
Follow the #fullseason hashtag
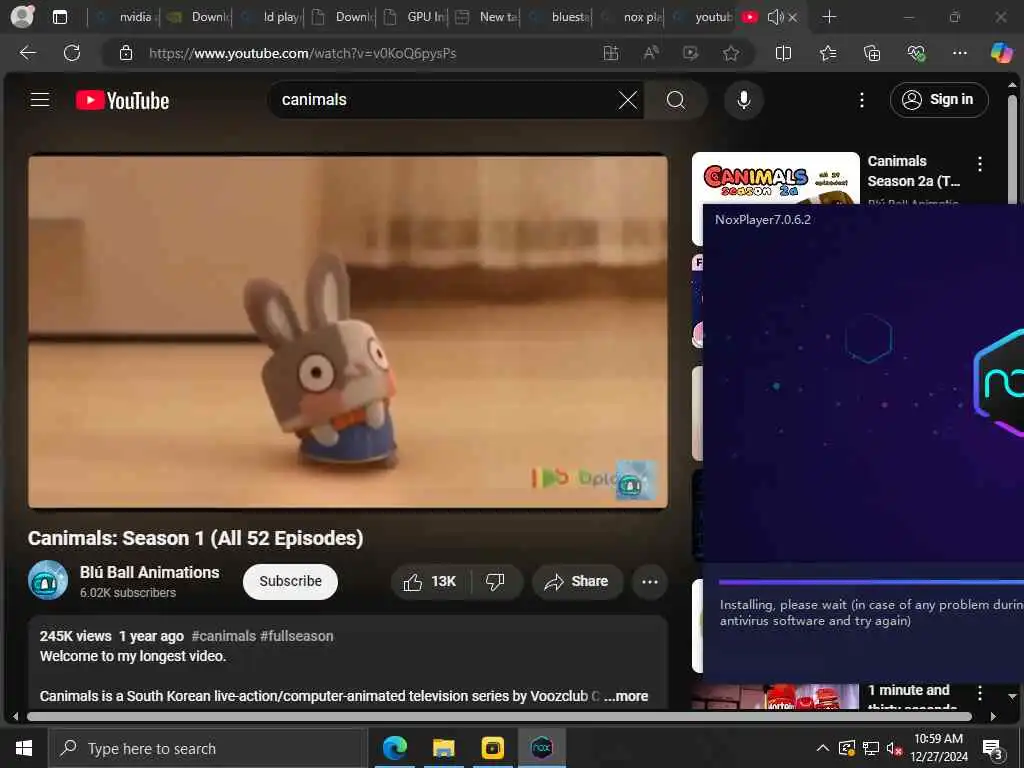(x=296, y=636)
